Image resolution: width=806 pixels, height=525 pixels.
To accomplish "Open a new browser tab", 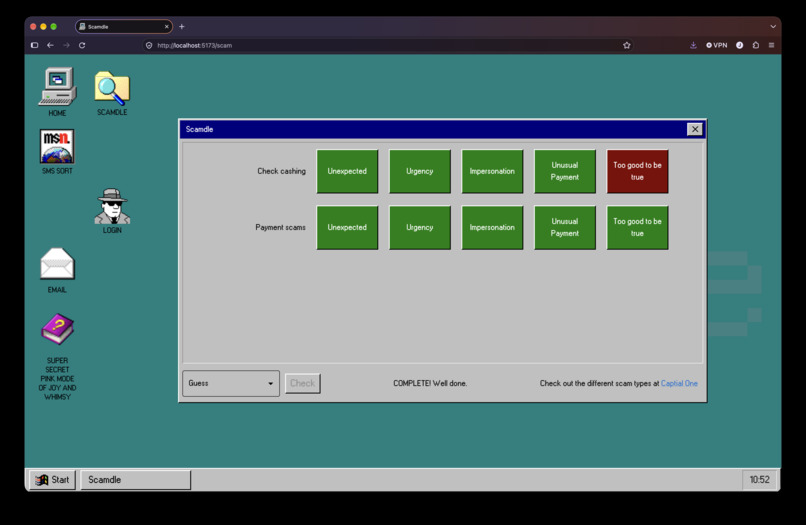I will (181, 27).
